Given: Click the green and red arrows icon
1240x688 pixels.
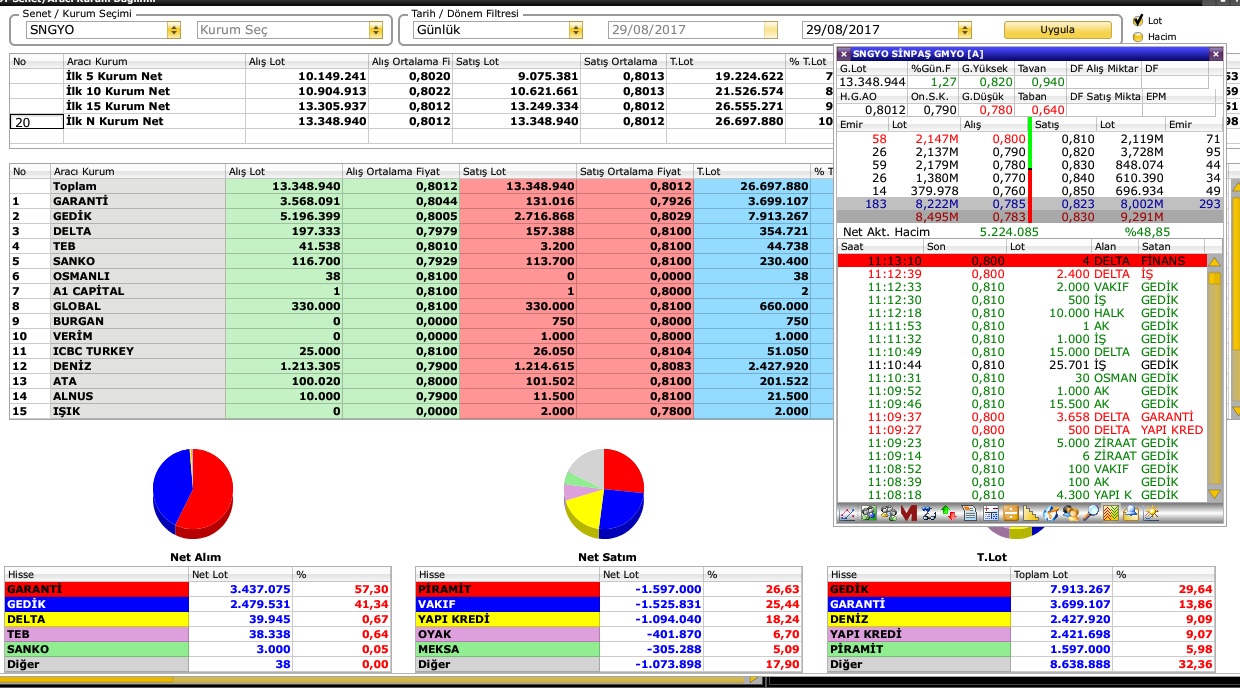Looking at the screenshot, I should 949,514.
